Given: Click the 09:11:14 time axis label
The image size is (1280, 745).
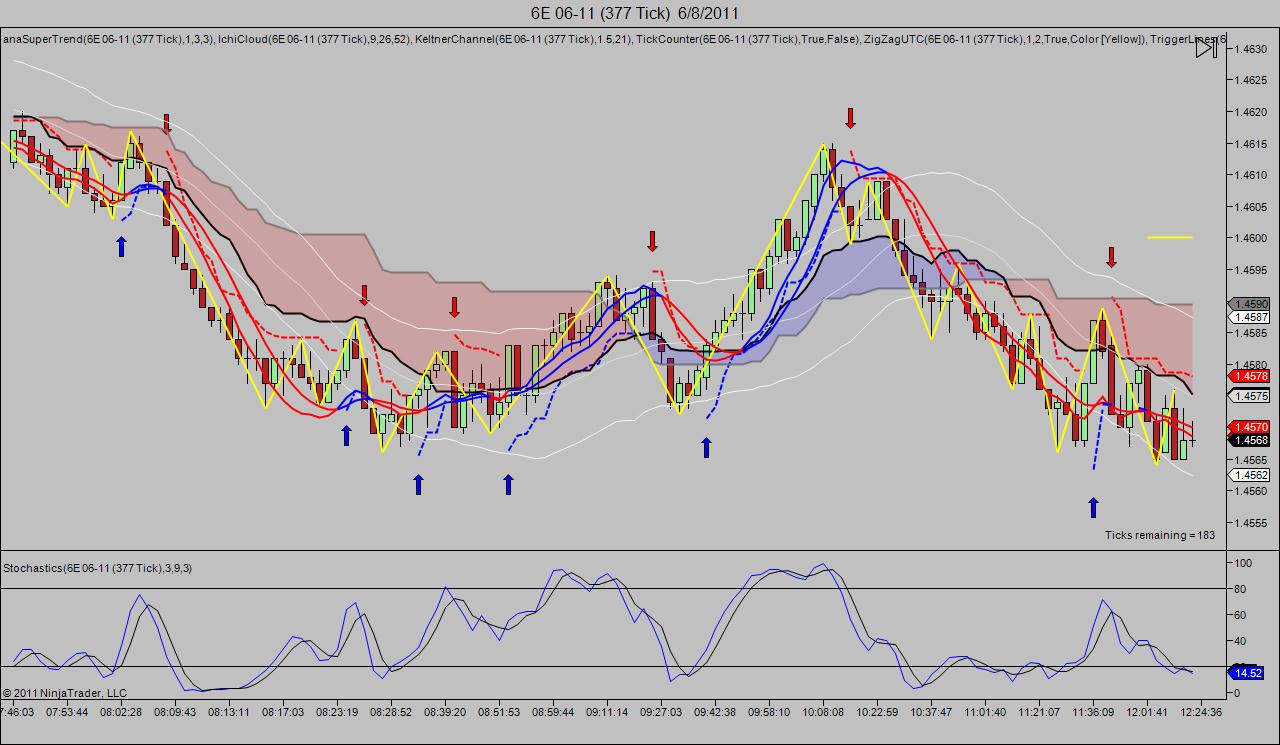Looking at the screenshot, I should click(x=607, y=713).
